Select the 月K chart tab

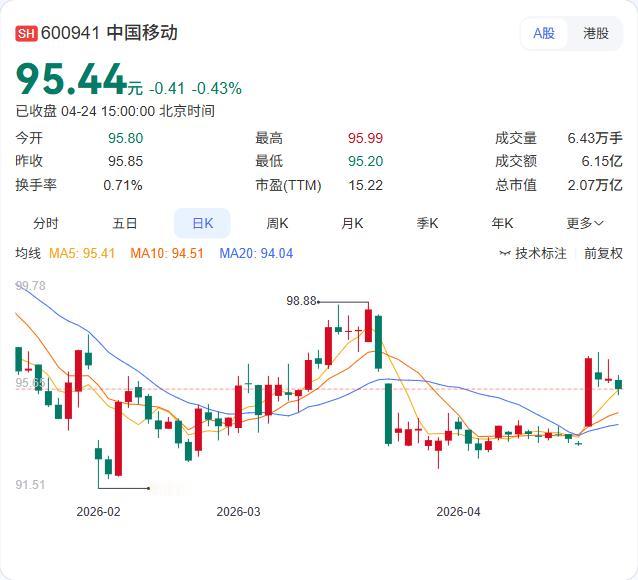click(x=352, y=223)
